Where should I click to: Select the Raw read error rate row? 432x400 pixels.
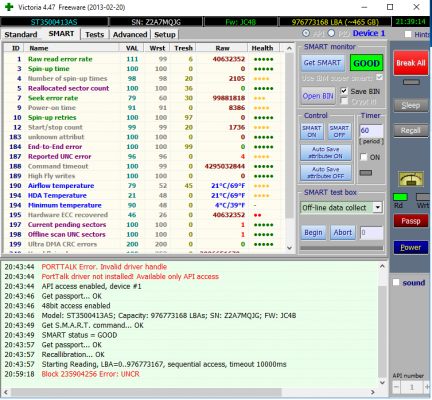click(144, 59)
